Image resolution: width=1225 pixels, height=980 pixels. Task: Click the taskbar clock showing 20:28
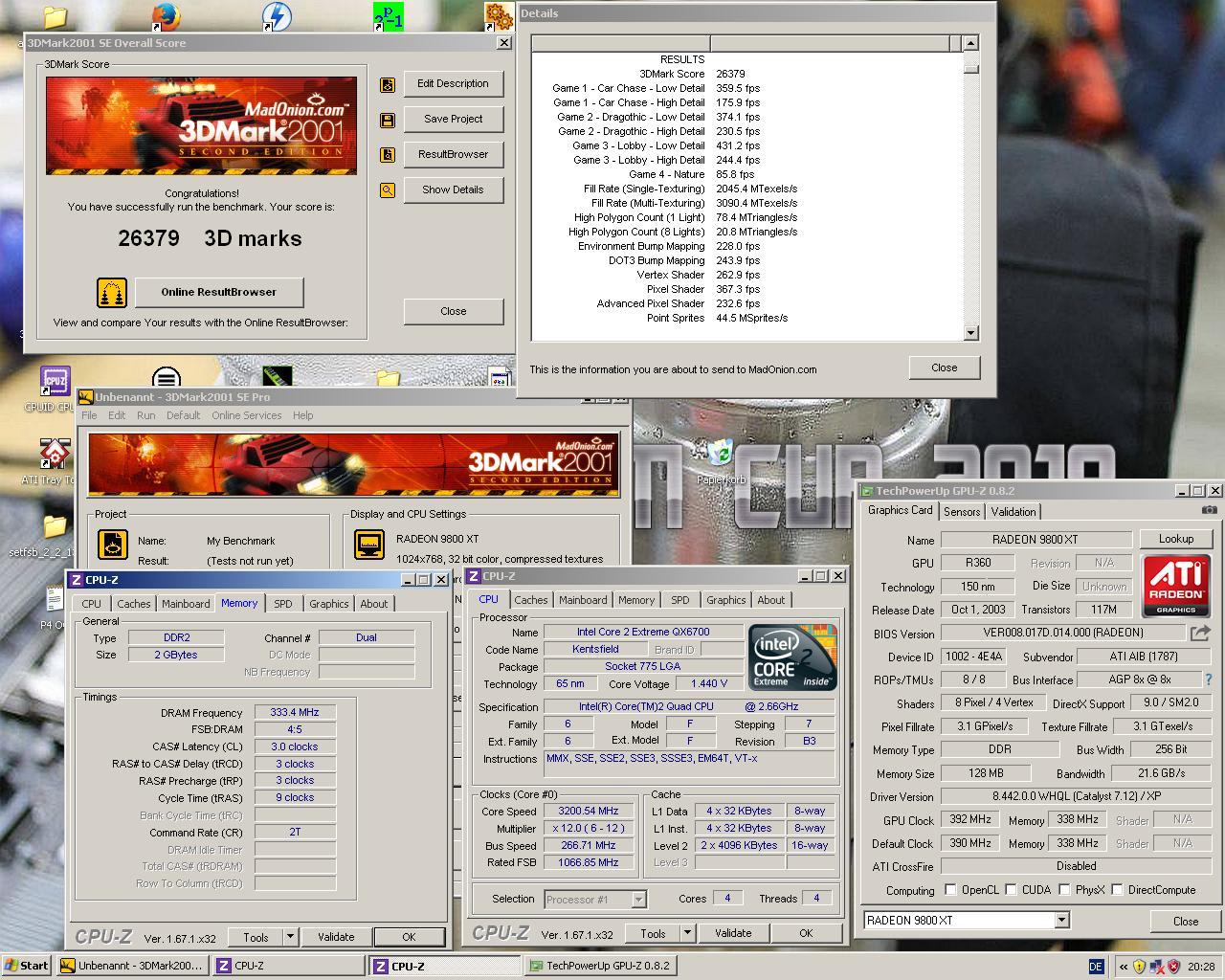click(1201, 967)
